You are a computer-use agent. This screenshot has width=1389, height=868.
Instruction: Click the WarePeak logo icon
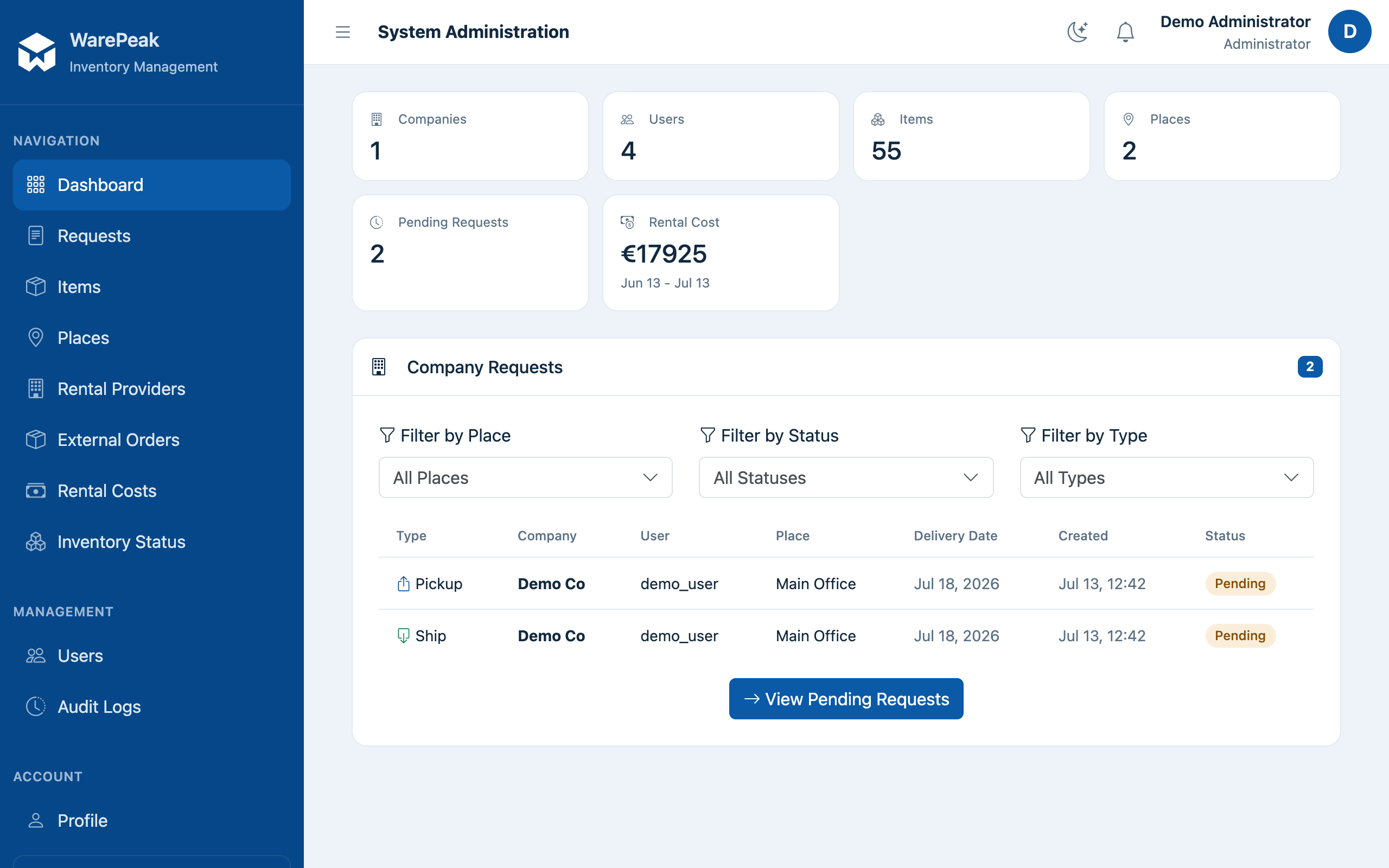click(x=36, y=52)
